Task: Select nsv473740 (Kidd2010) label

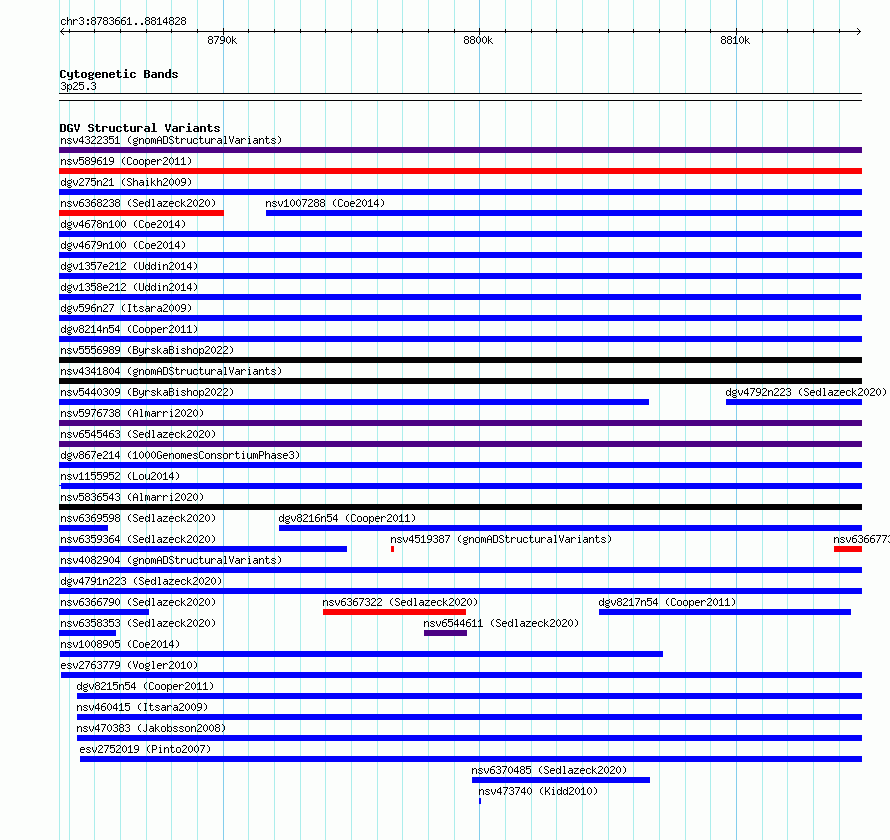Action: 538,791
